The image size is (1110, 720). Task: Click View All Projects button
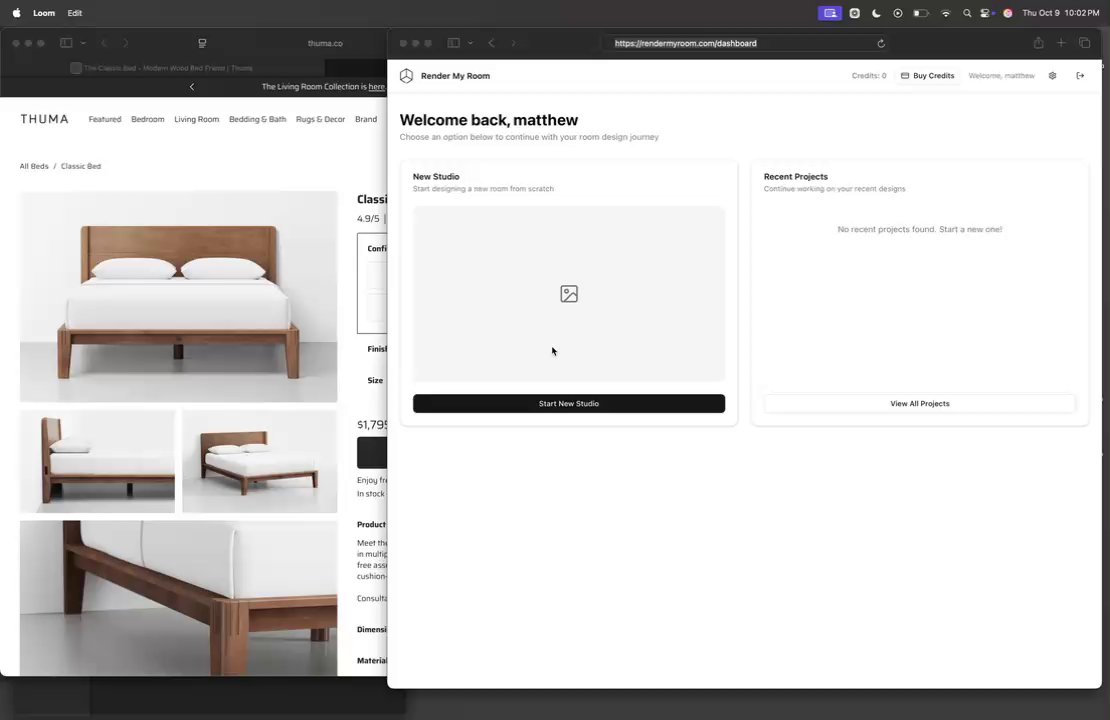pyautogui.click(x=920, y=404)
